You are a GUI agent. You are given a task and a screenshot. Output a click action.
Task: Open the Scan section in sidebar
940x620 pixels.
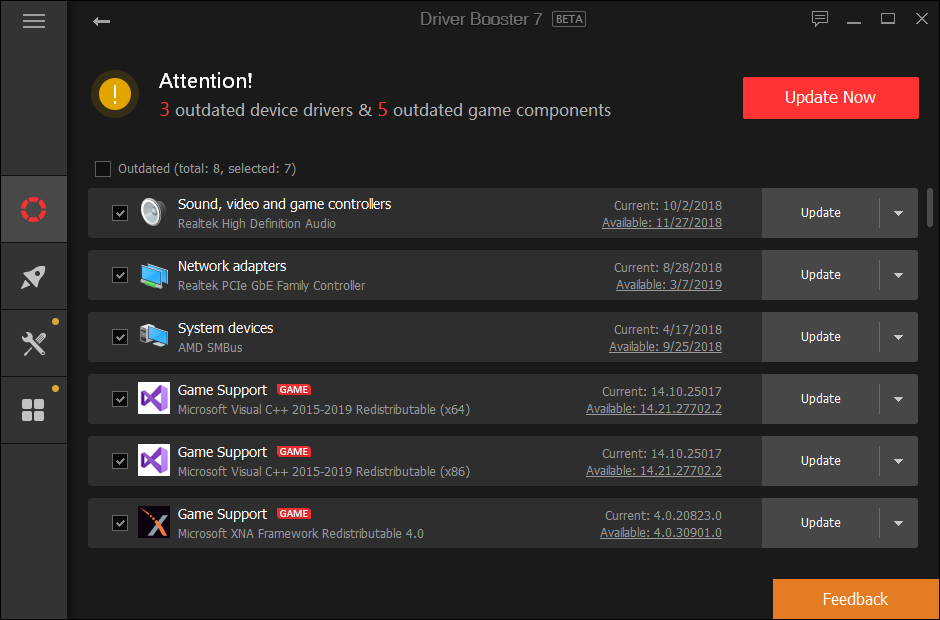[x=34, y=209]
